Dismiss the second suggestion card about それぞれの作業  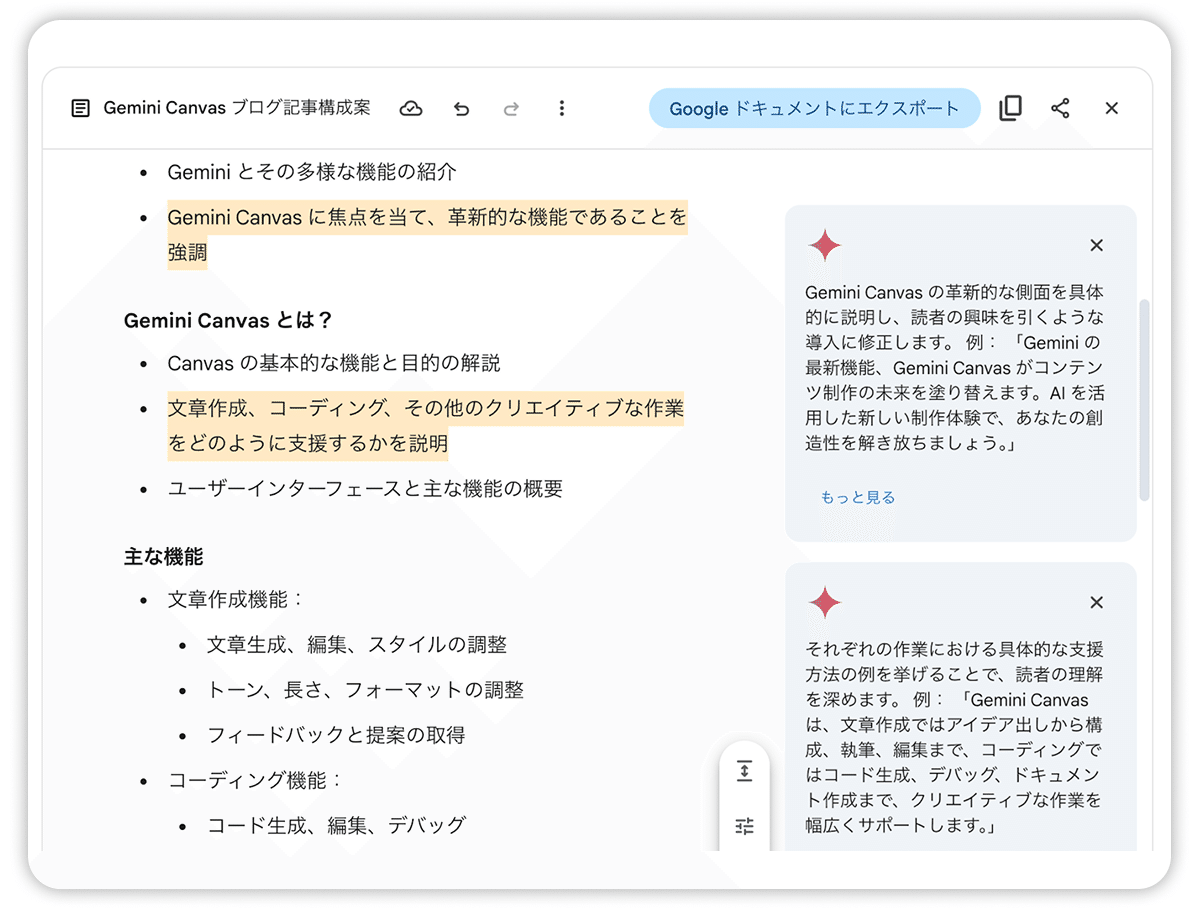(x=1096, y=602)
